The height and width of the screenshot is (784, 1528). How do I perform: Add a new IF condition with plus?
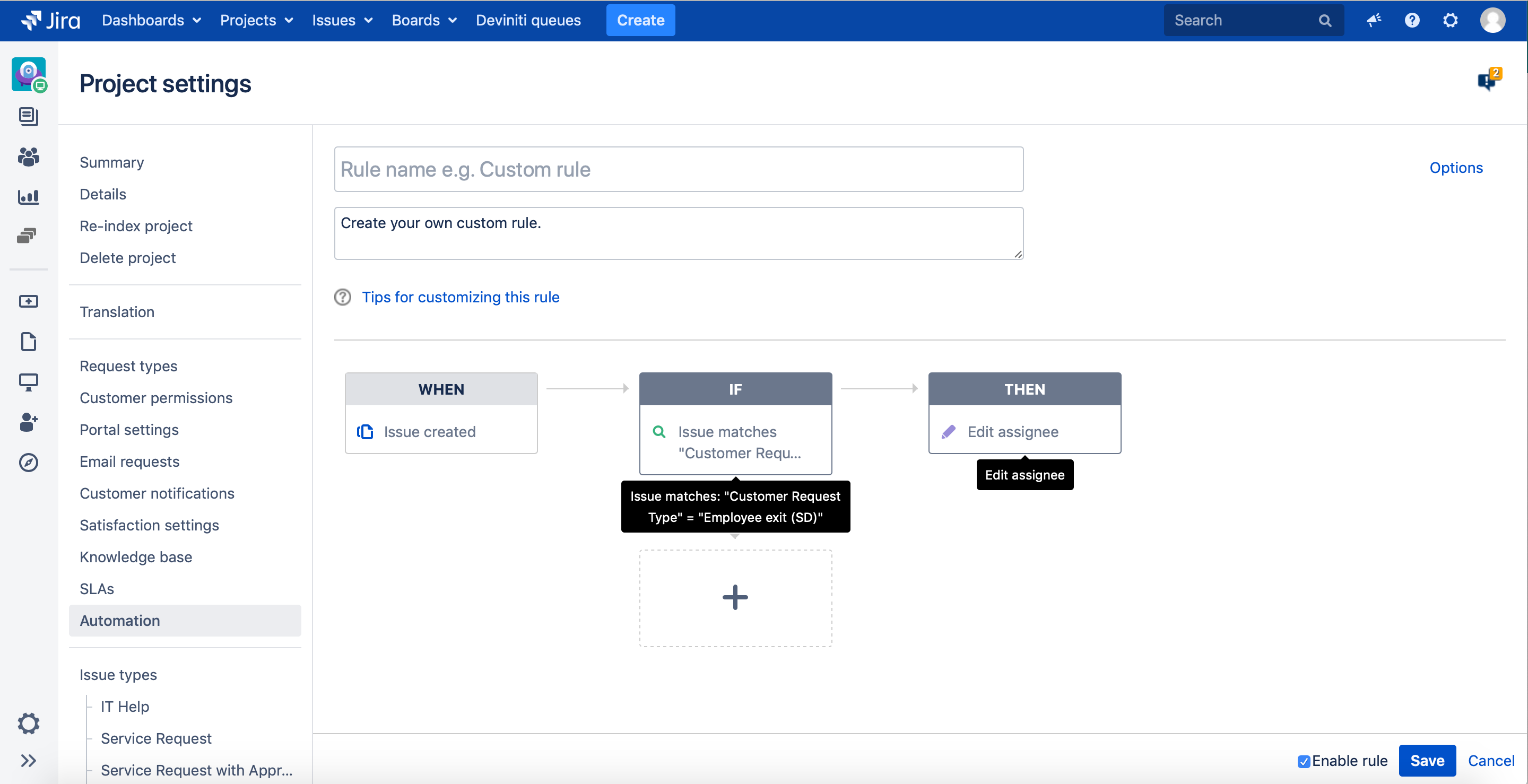click(x=735, y=597)
